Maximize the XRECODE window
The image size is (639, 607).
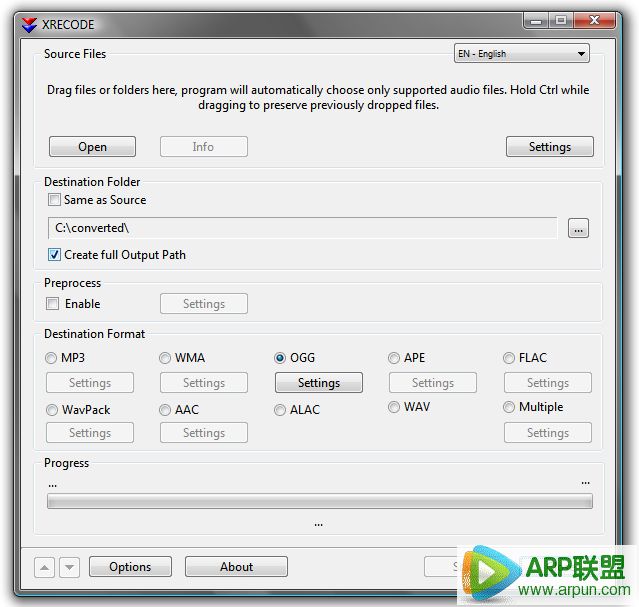click(x=561, y=20)
